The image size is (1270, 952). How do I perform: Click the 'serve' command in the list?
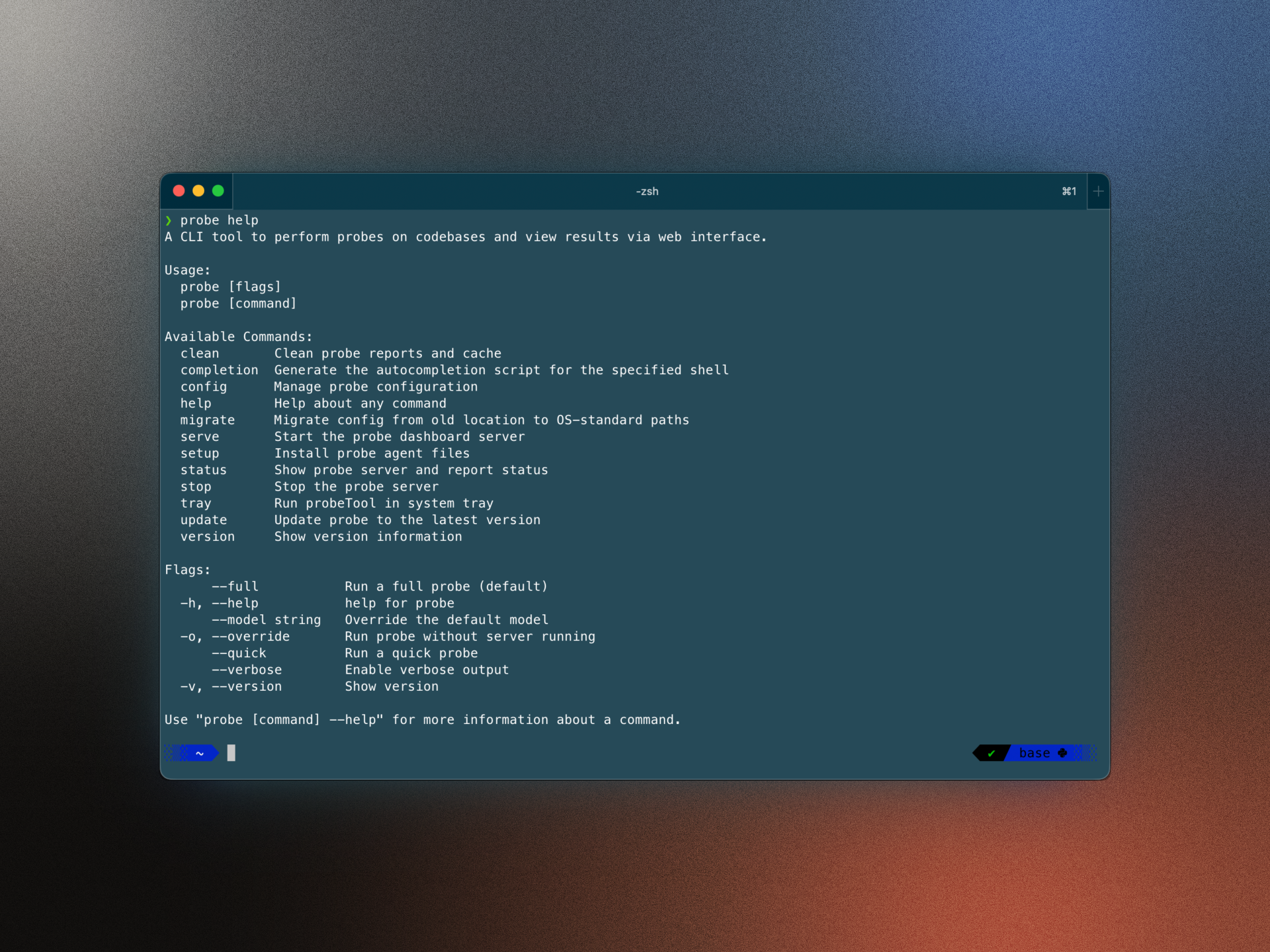click(200, 437)
